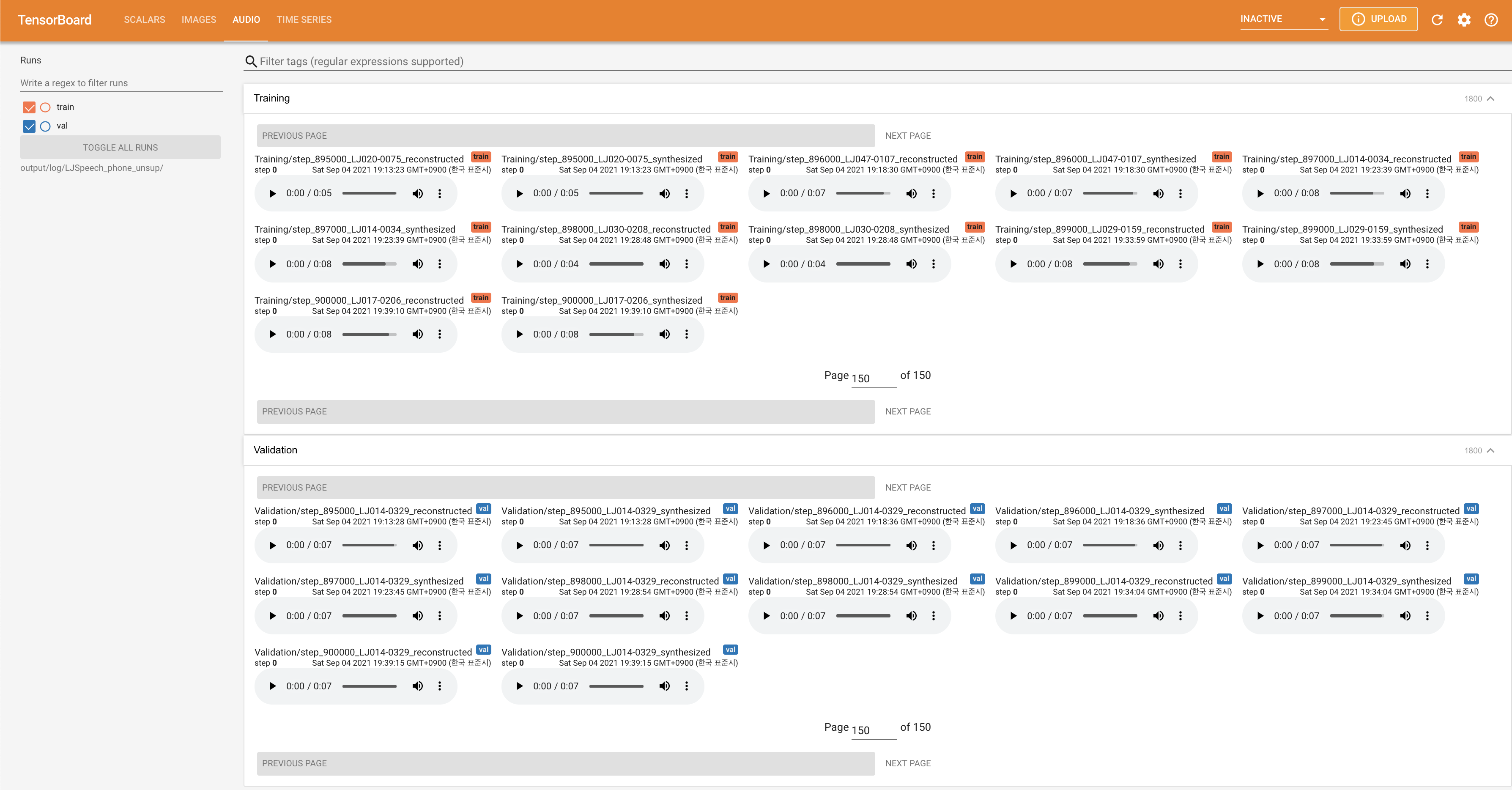Click the help question mark icon
1512x790 pixels.
click(x=1491, y=20)
